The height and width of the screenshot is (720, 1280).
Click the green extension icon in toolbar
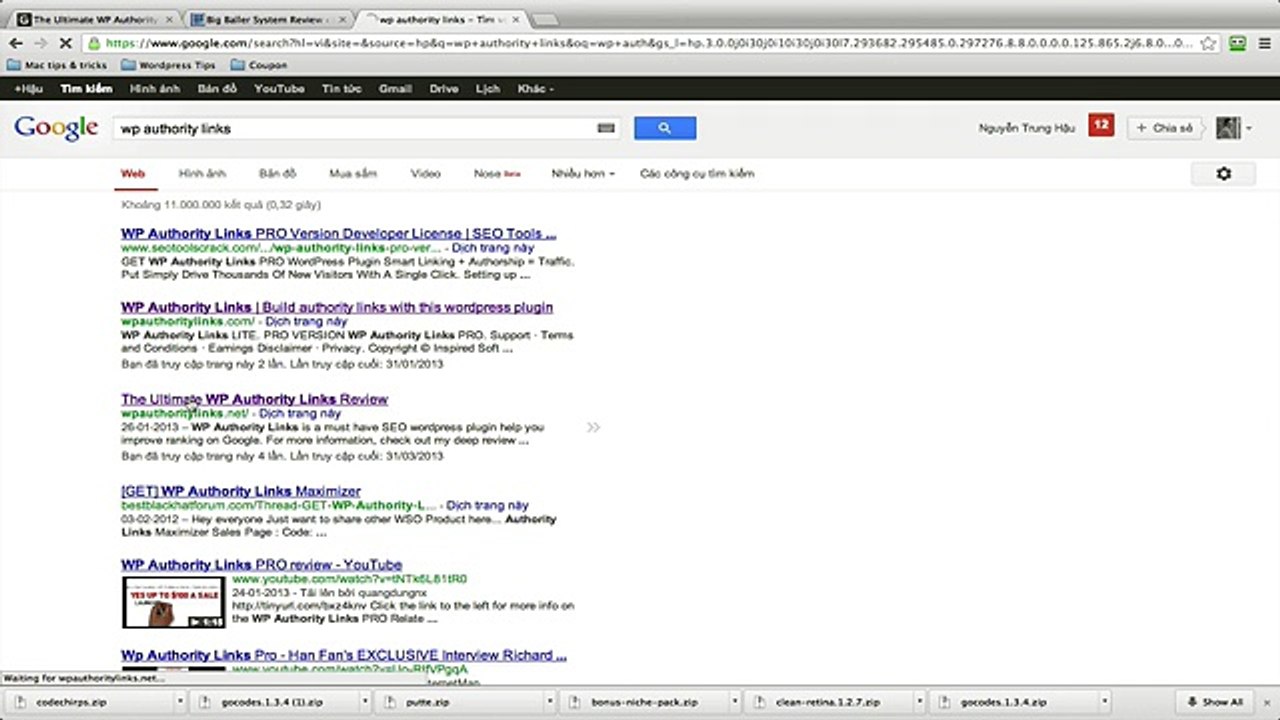click(x=1237, y=43)
